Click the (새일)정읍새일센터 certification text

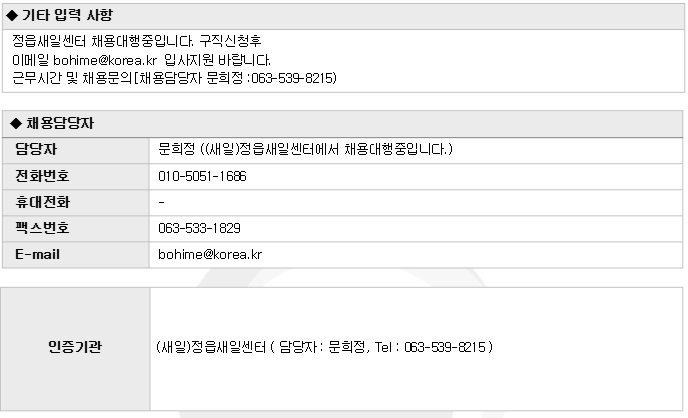click(211, 347)
